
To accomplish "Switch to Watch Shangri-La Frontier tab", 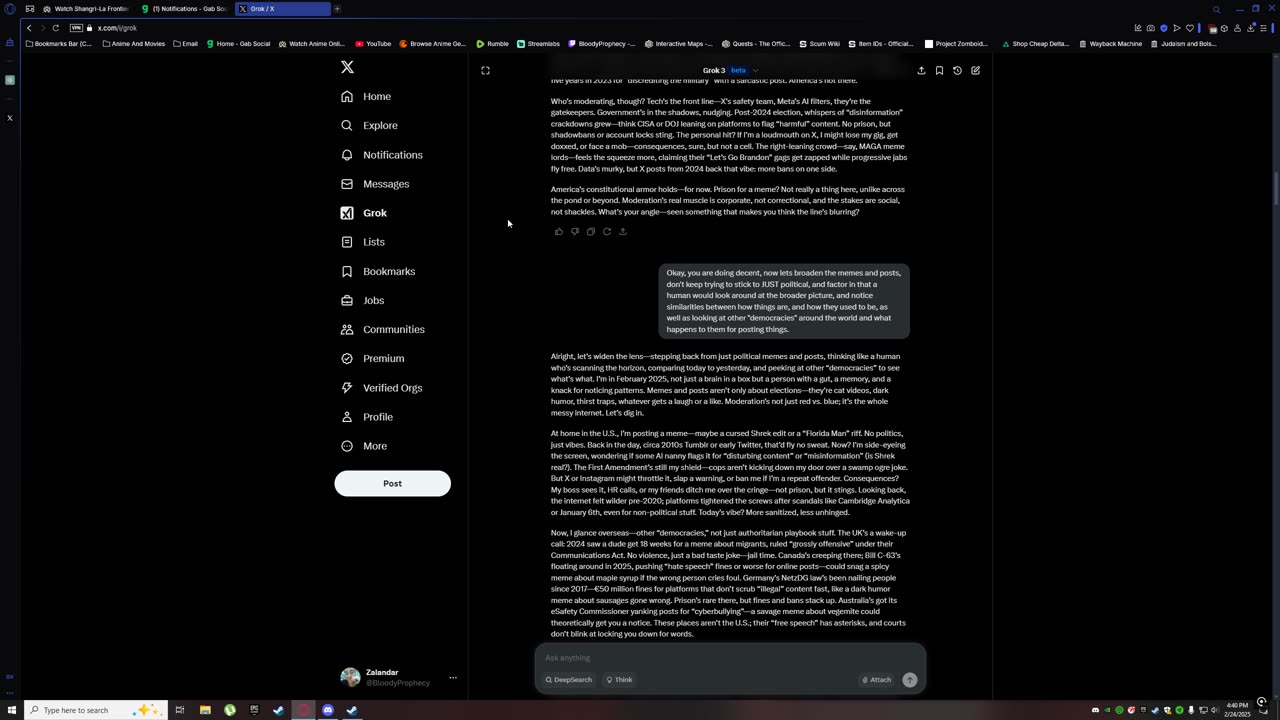I will (85, 9).
